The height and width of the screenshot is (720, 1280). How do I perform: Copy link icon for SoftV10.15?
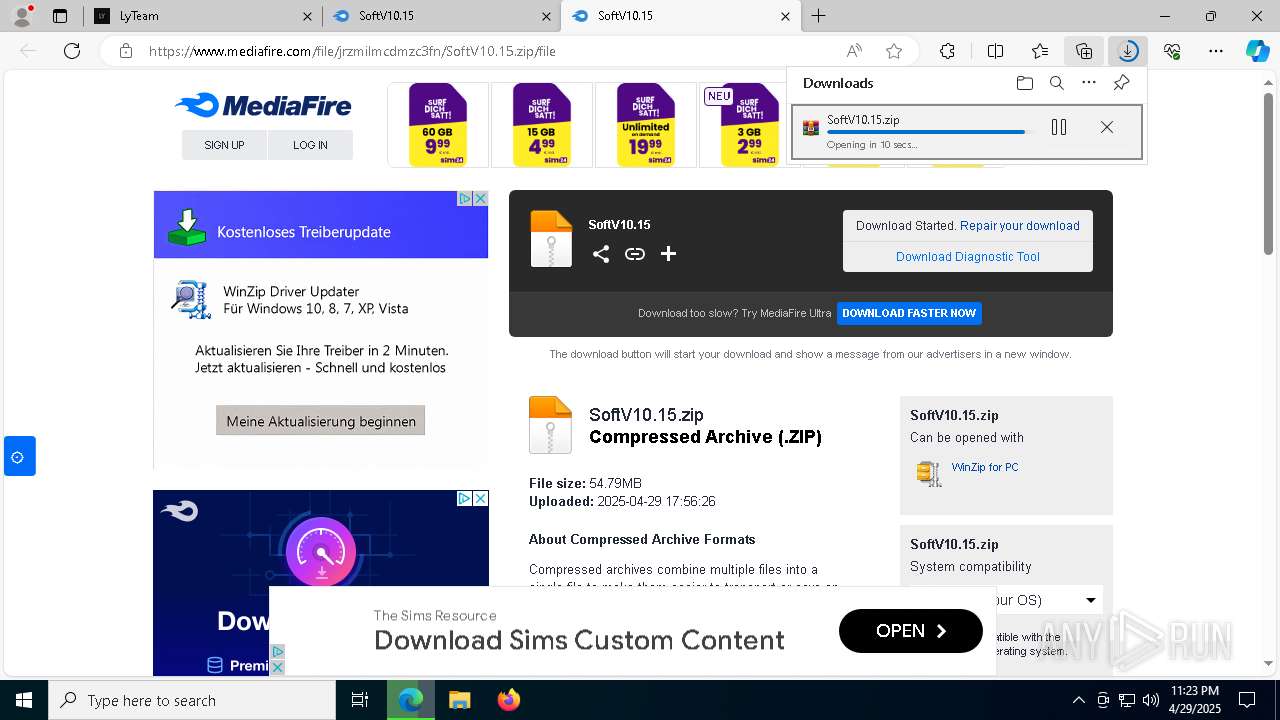(634, 254)
